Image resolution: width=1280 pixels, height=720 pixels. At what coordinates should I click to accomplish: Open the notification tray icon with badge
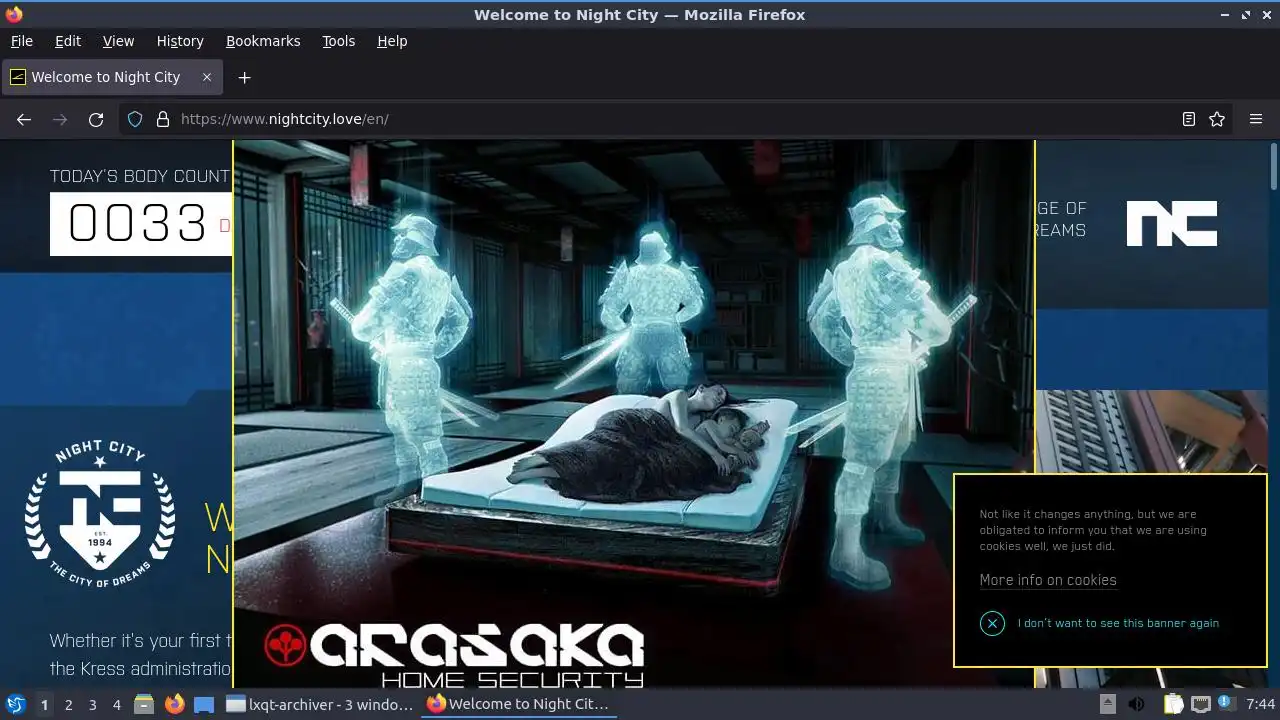(1225, 704)
